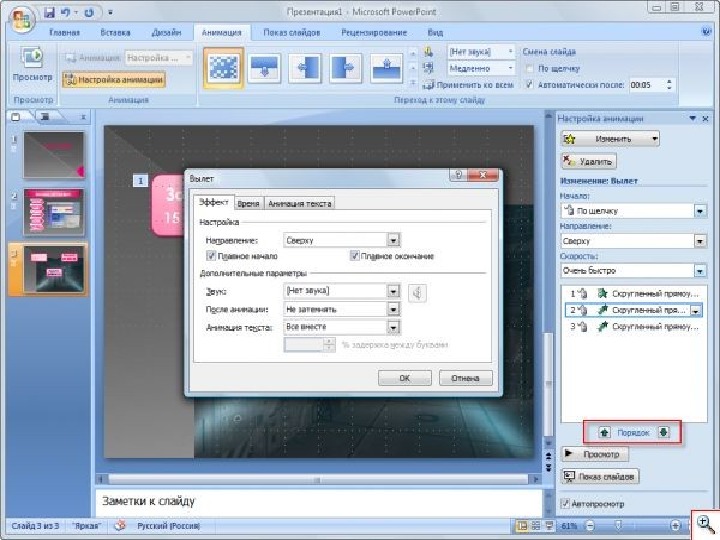This screenshot has height=540, width=720.
Task: Select the first checkerboard transition thumbnail
Action: click(224, 68)
